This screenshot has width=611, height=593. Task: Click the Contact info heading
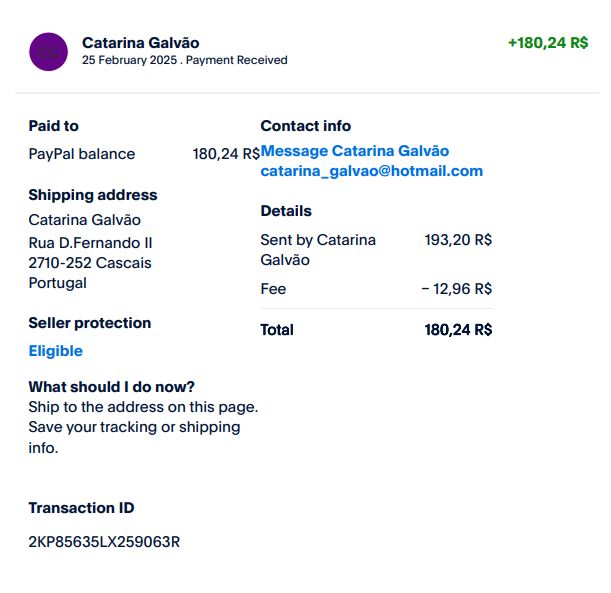[x=305, y=126]
